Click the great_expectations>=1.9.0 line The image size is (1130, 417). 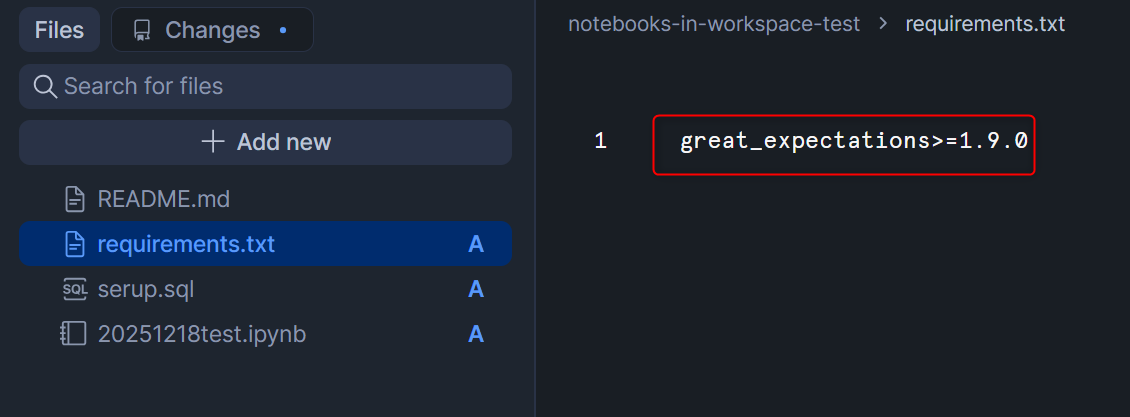pos(853,141)
